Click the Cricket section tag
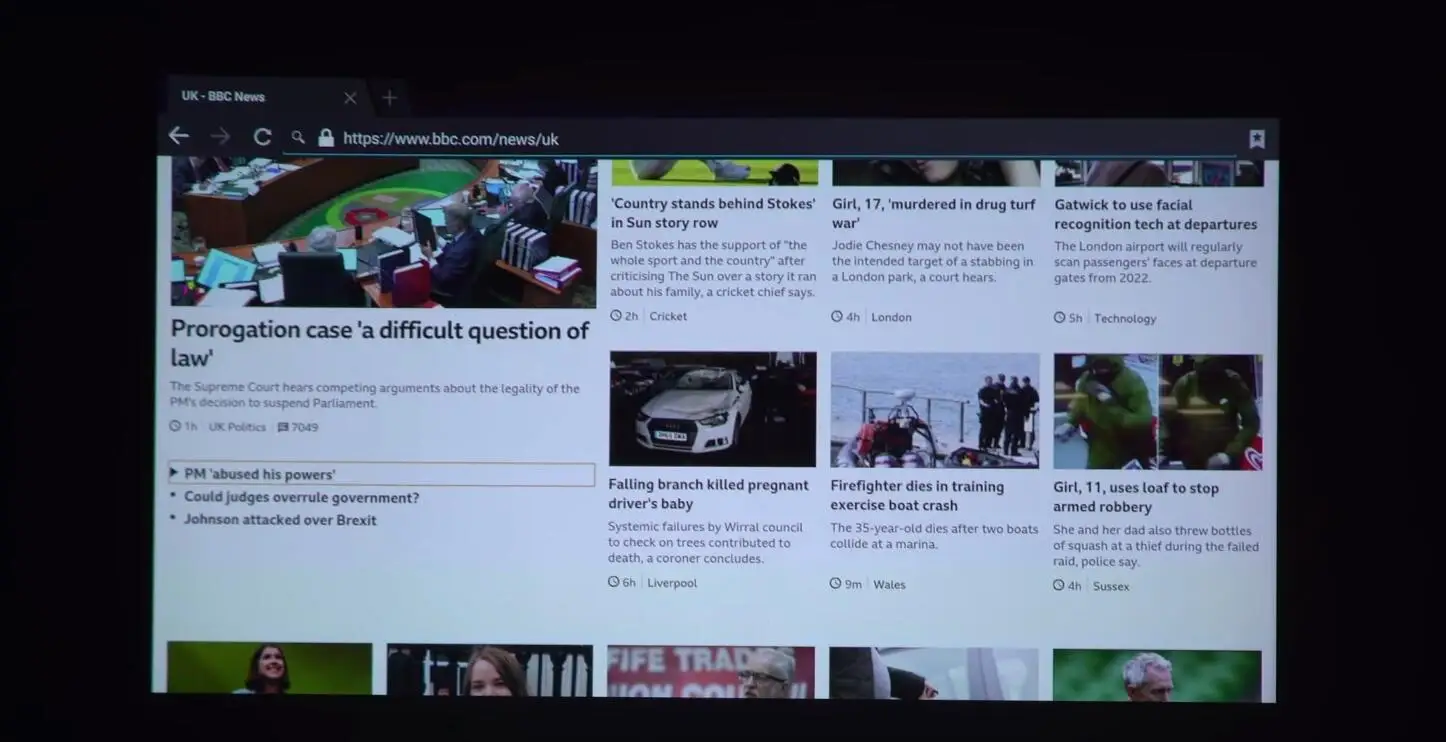 668,316
